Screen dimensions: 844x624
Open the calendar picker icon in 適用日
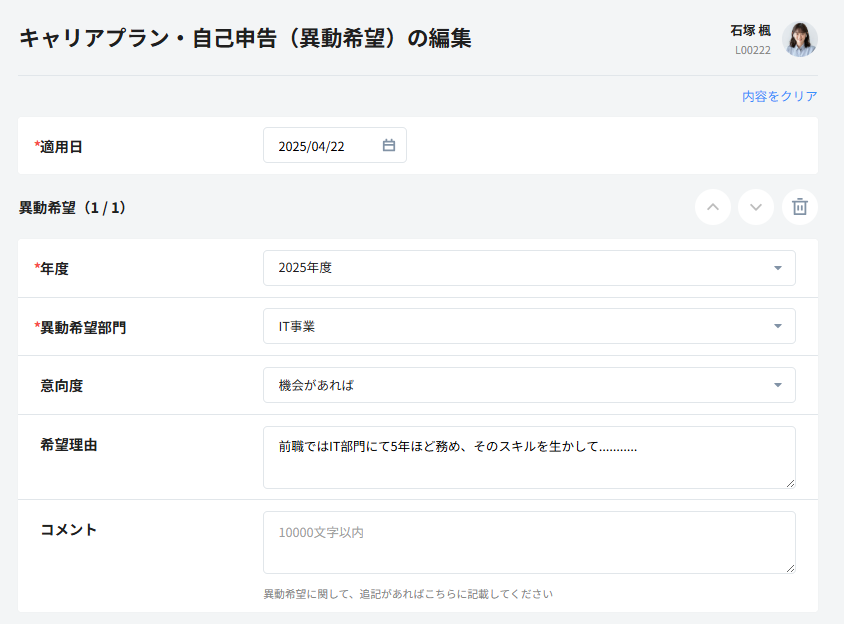[x=389, y=145]
